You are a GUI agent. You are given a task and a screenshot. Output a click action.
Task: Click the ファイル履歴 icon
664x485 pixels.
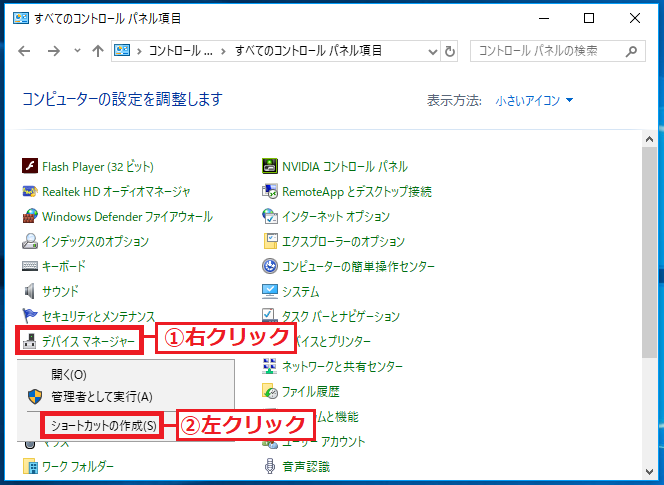pos(270,391)
